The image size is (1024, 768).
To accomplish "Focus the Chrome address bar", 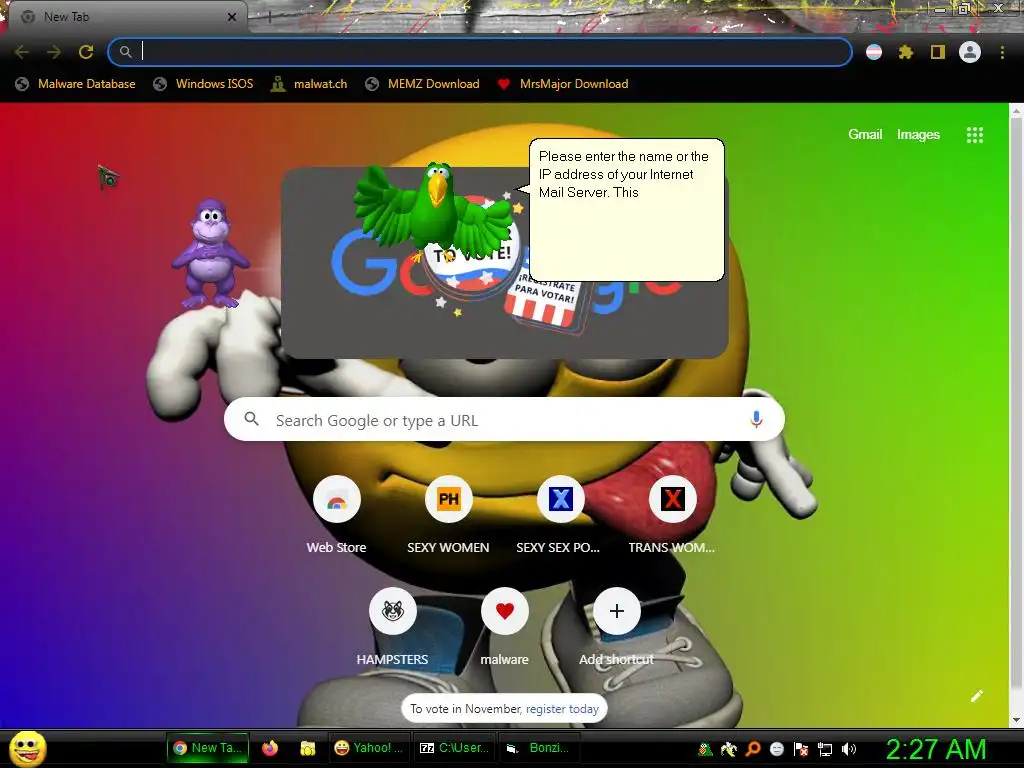I will point(480,52).
